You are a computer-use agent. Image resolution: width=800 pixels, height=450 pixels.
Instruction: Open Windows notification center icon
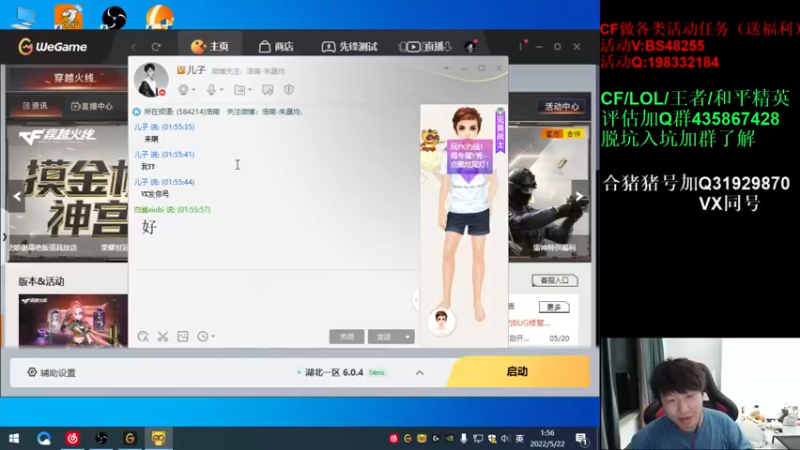(581, 438)
